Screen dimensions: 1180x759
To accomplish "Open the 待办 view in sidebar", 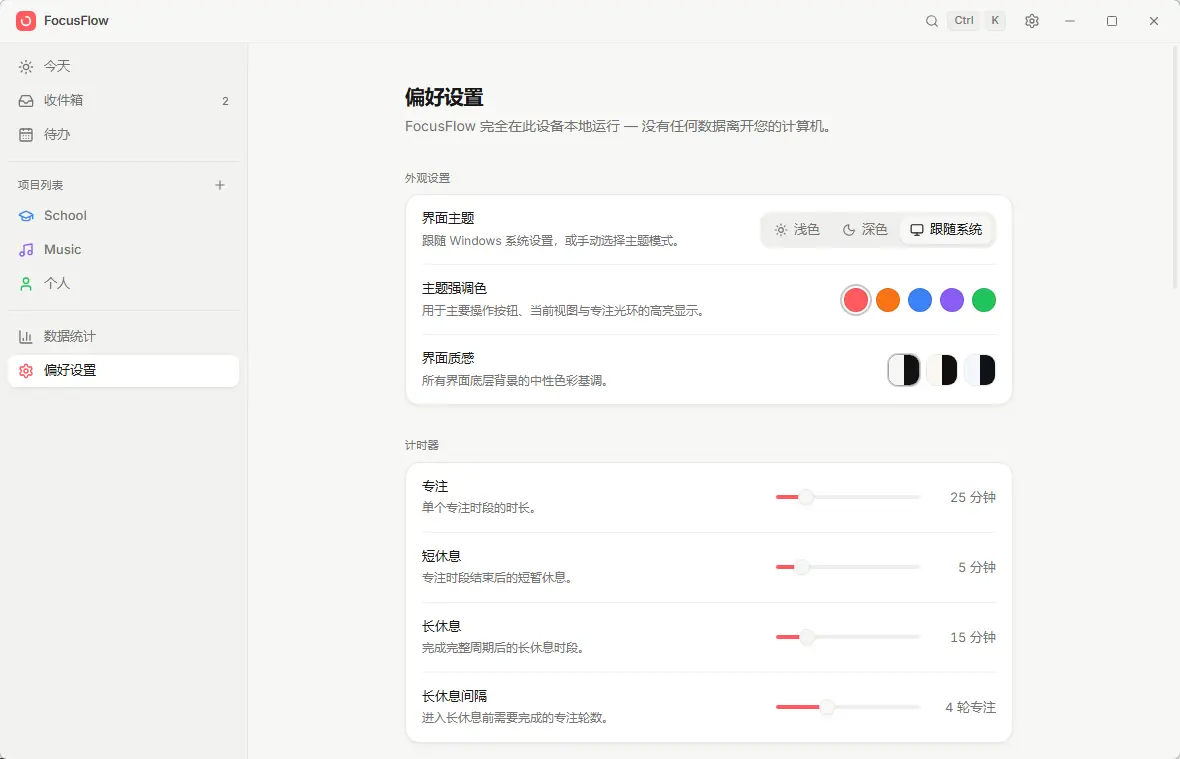I will click(123, 135).
